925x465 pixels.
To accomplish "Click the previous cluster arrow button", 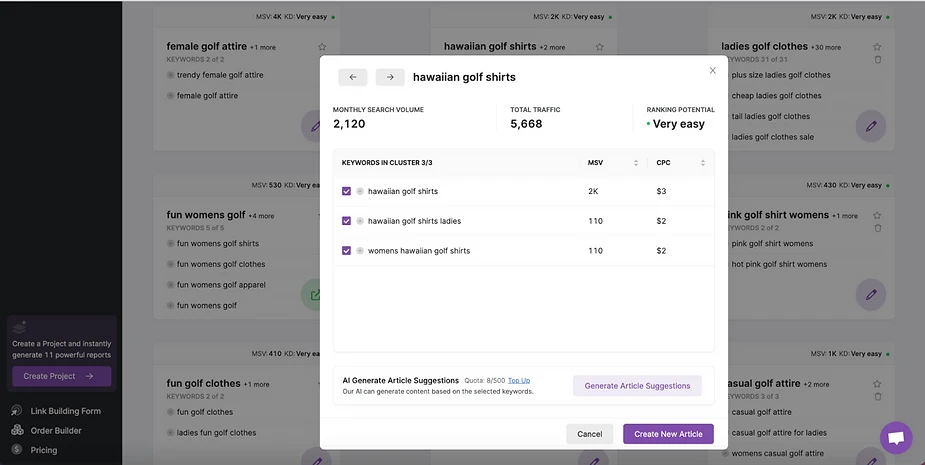I will coord(353,77).
